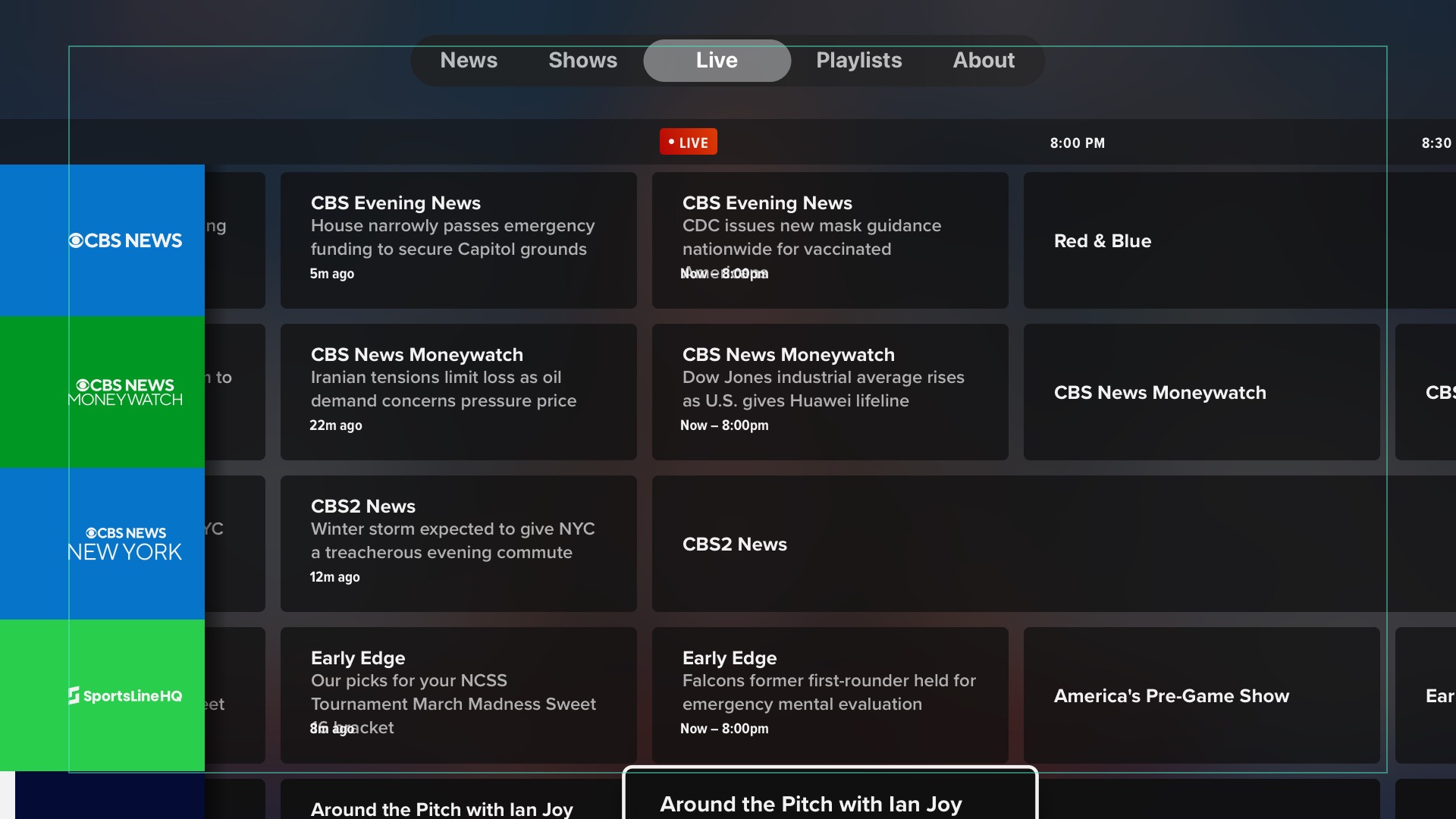Open CBS News Moneywatch Iranian tensions segment
1456x819 pixels.
tap(458, 391)
